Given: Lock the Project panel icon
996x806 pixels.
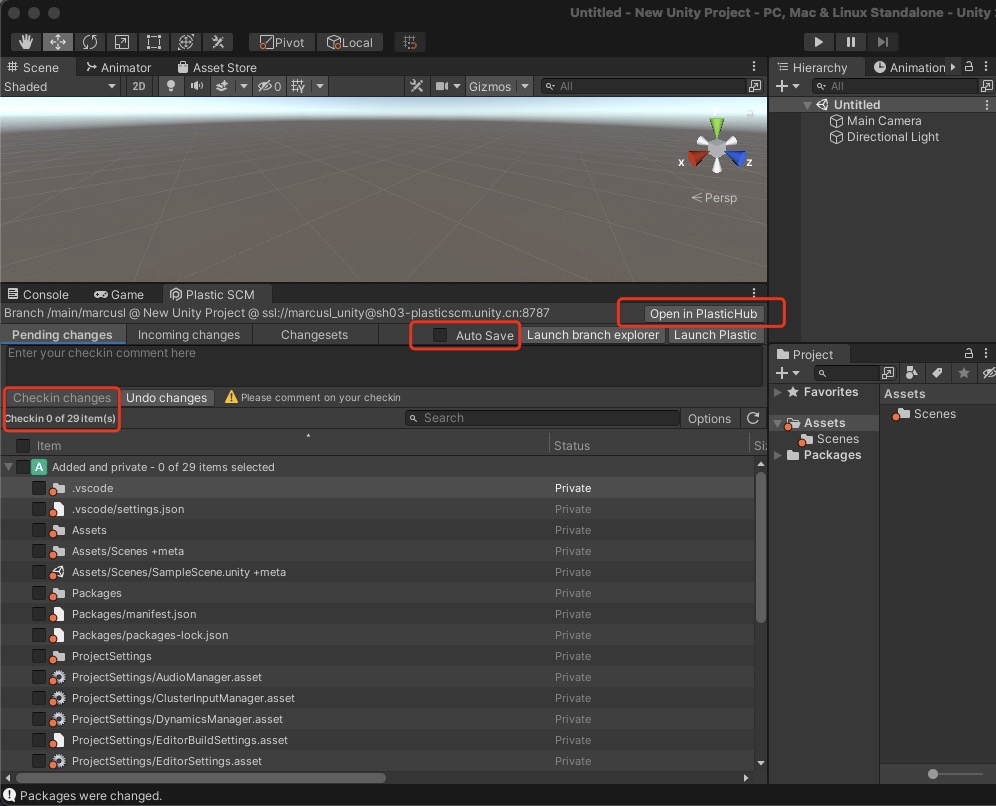Looking at the screenshot, I should click(x=969, y=353).
